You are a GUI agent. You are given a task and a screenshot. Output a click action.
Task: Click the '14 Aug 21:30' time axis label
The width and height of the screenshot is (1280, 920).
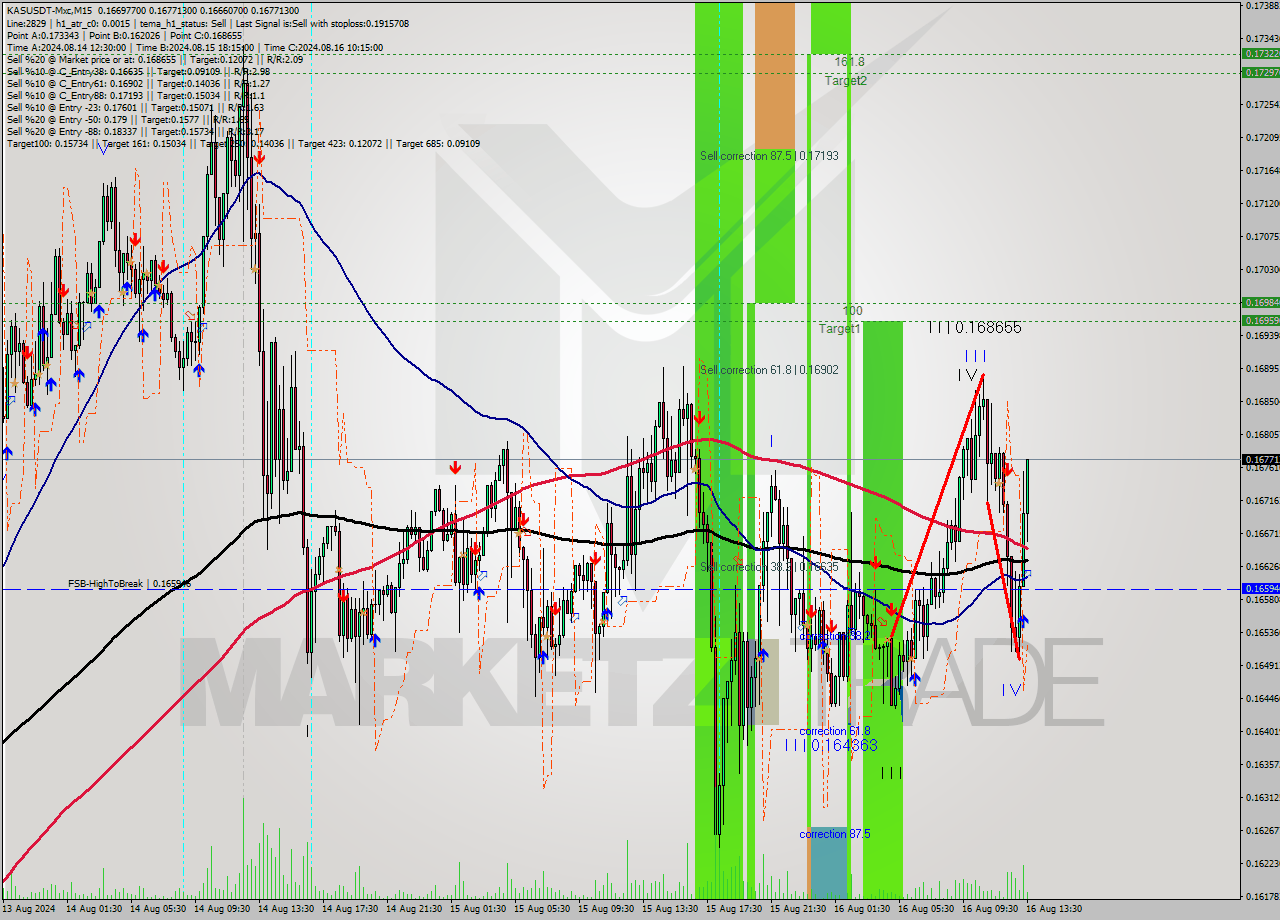coord(414,909)
